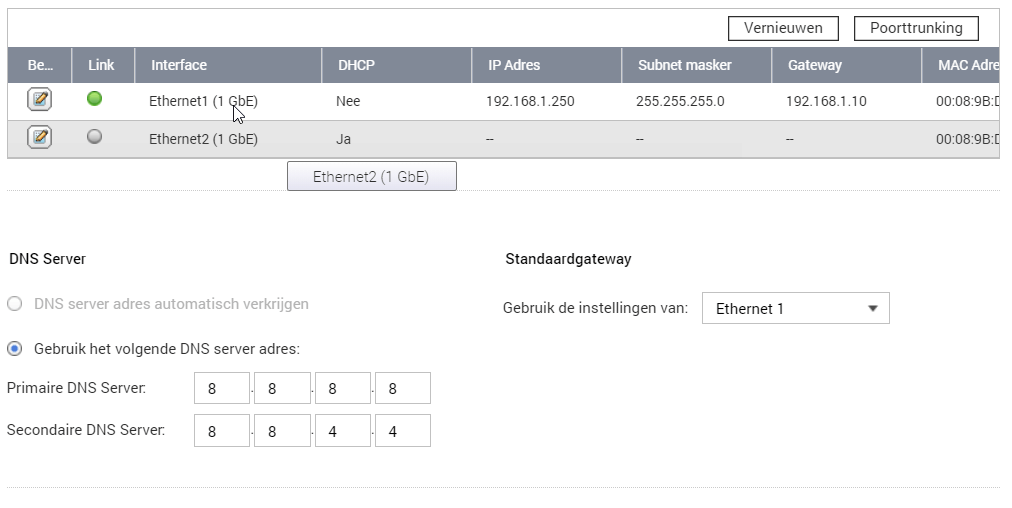Open the Poorttrunking settings
The width and height of the screenshot is (1012, 508).
(x=915, y=28)
